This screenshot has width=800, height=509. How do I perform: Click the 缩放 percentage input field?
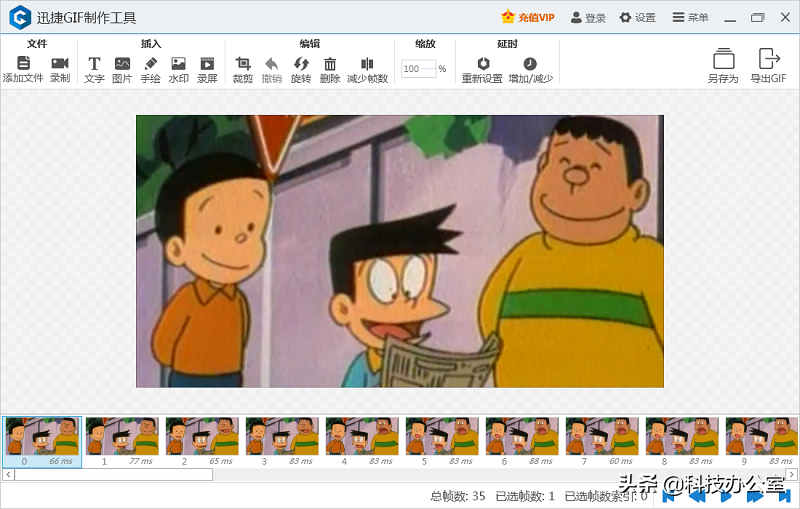418,69
